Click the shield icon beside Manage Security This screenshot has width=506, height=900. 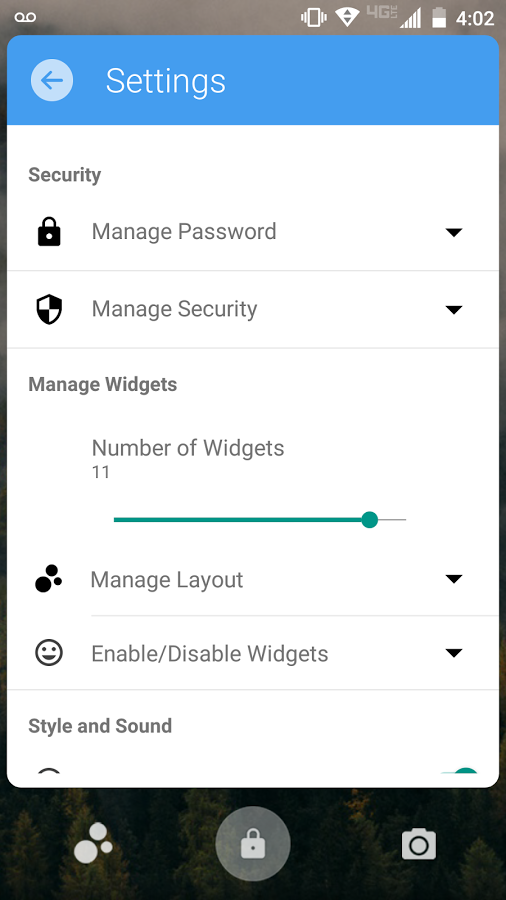click(x=49, y=309)
